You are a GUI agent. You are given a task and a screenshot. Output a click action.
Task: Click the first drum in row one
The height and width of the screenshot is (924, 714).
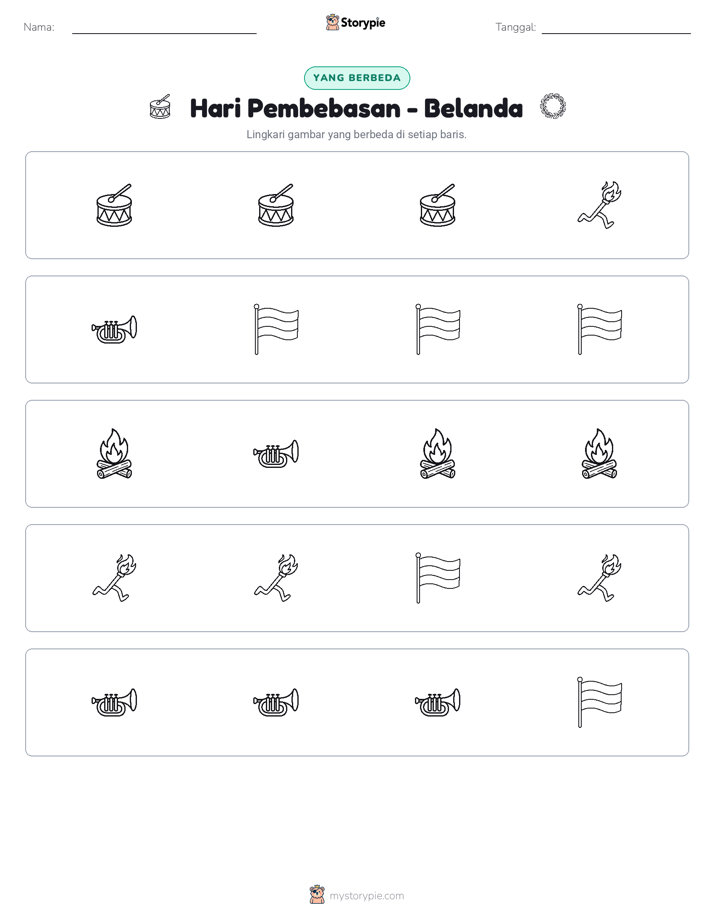(114, 205)
